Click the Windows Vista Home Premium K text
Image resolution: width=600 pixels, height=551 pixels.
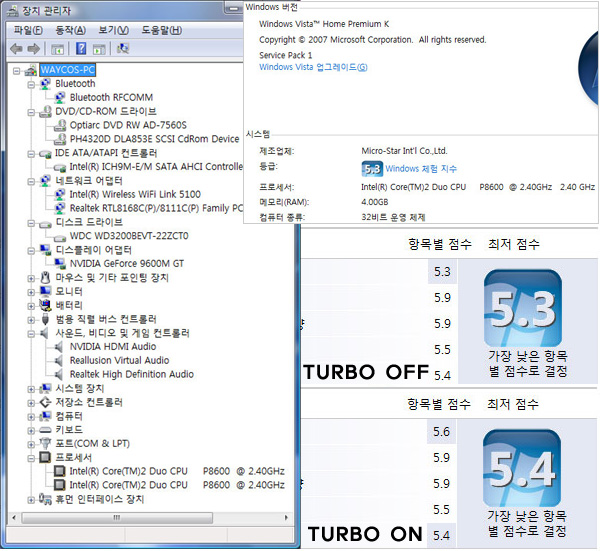point(324,24)
